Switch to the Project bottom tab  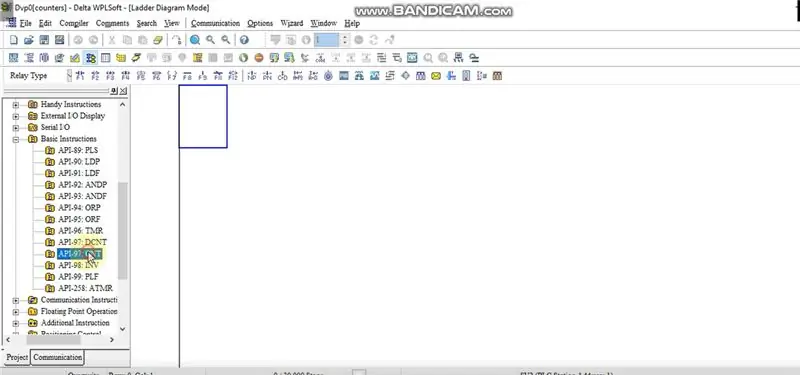click(x=17, y=357)
